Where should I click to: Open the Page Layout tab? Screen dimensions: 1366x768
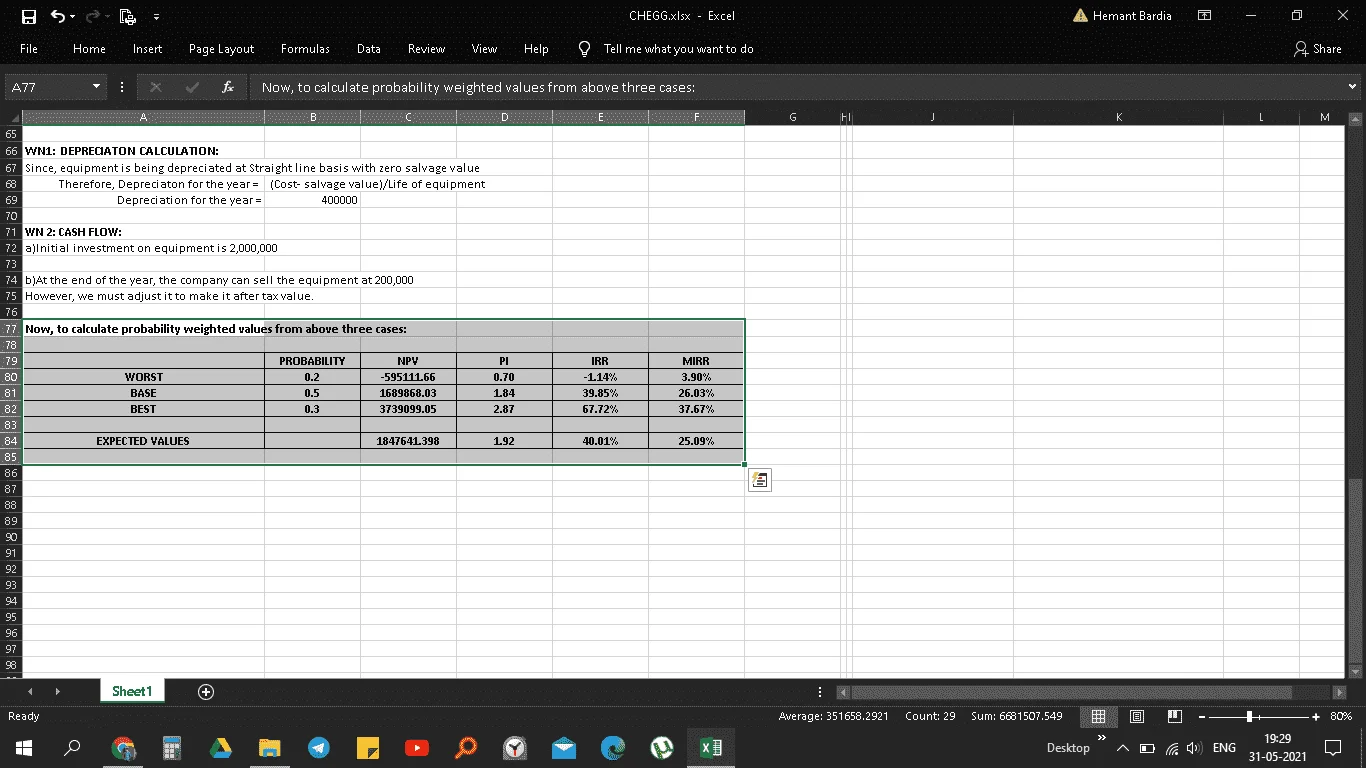coord(221,49)
